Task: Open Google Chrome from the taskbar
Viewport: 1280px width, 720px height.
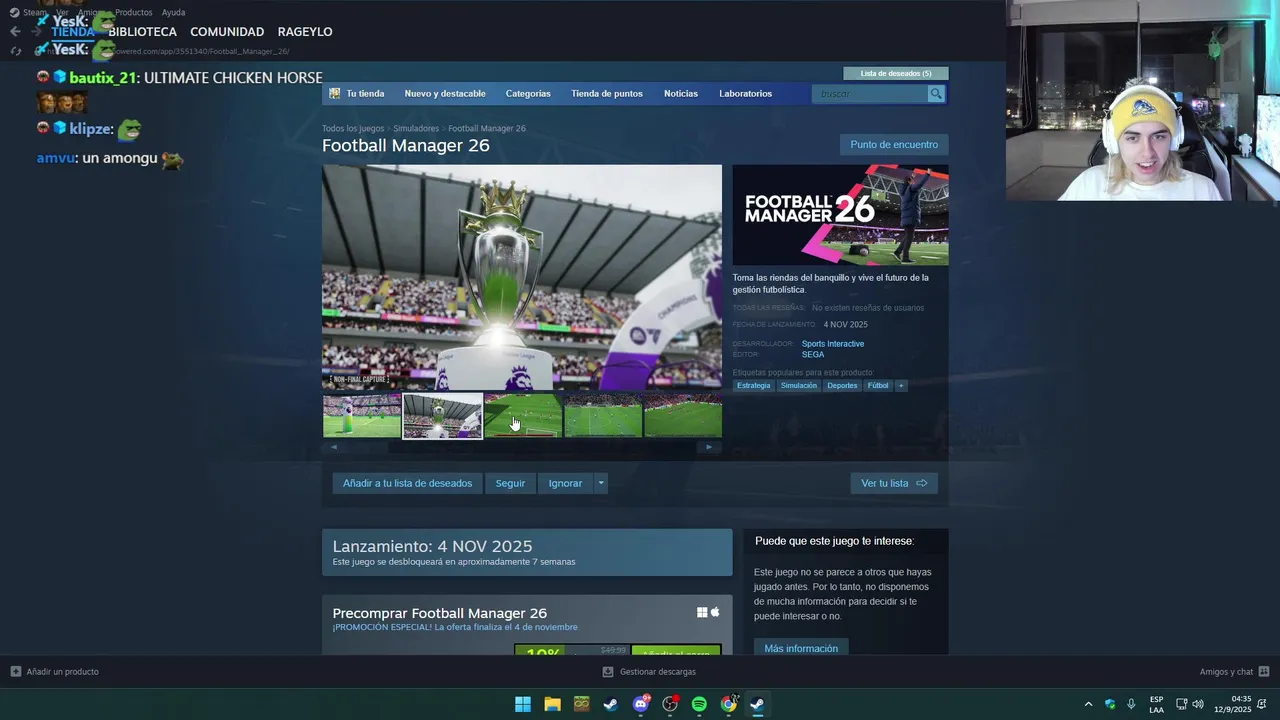Action: pyautogui.click(x=729, y=704)
